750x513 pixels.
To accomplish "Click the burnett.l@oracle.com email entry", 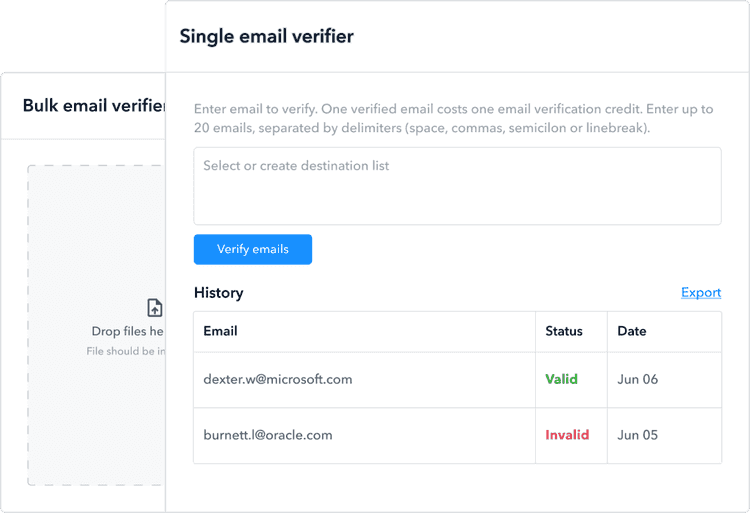I will pos(268,435).
